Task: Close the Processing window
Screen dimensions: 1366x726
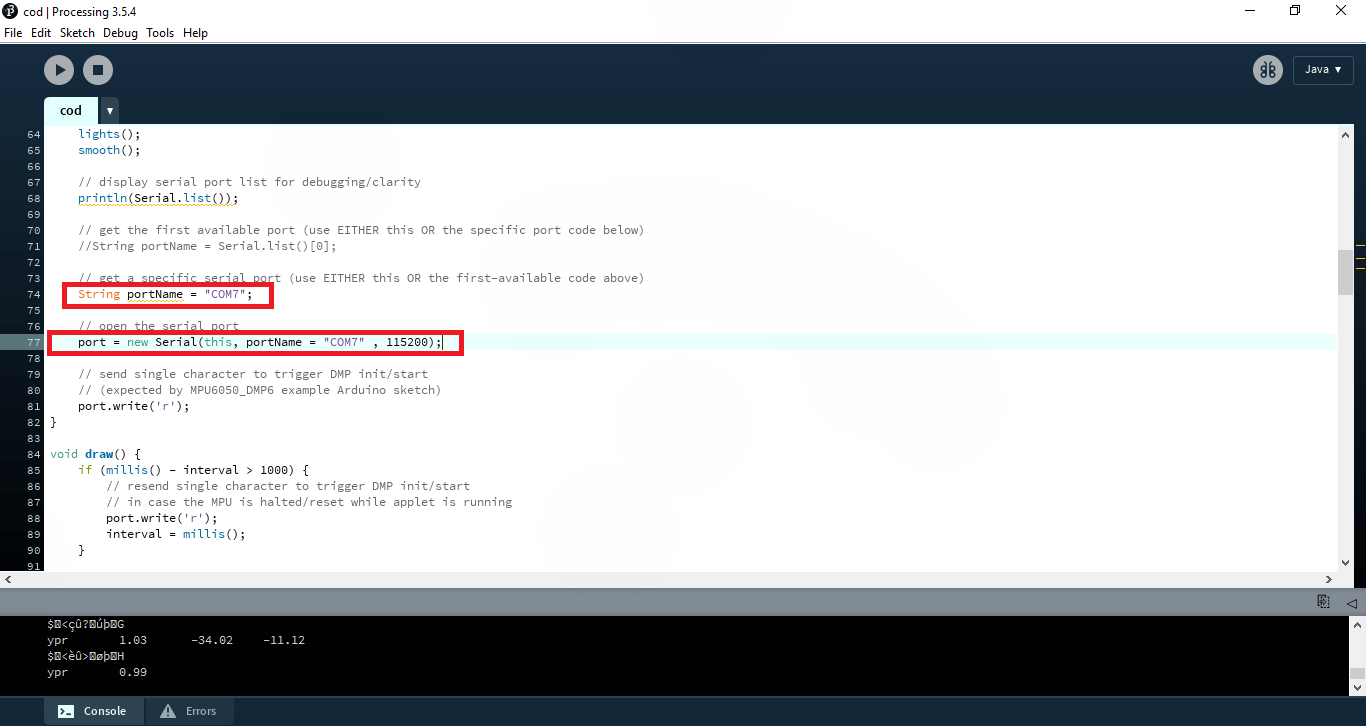Action: tap(1342, 11)
